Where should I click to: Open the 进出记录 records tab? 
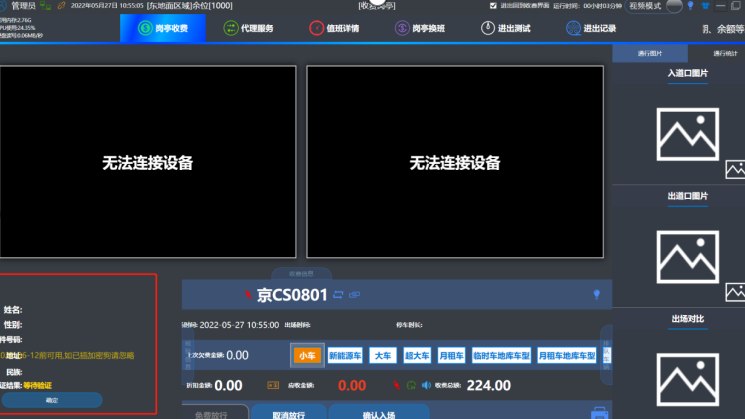[591, 28]
